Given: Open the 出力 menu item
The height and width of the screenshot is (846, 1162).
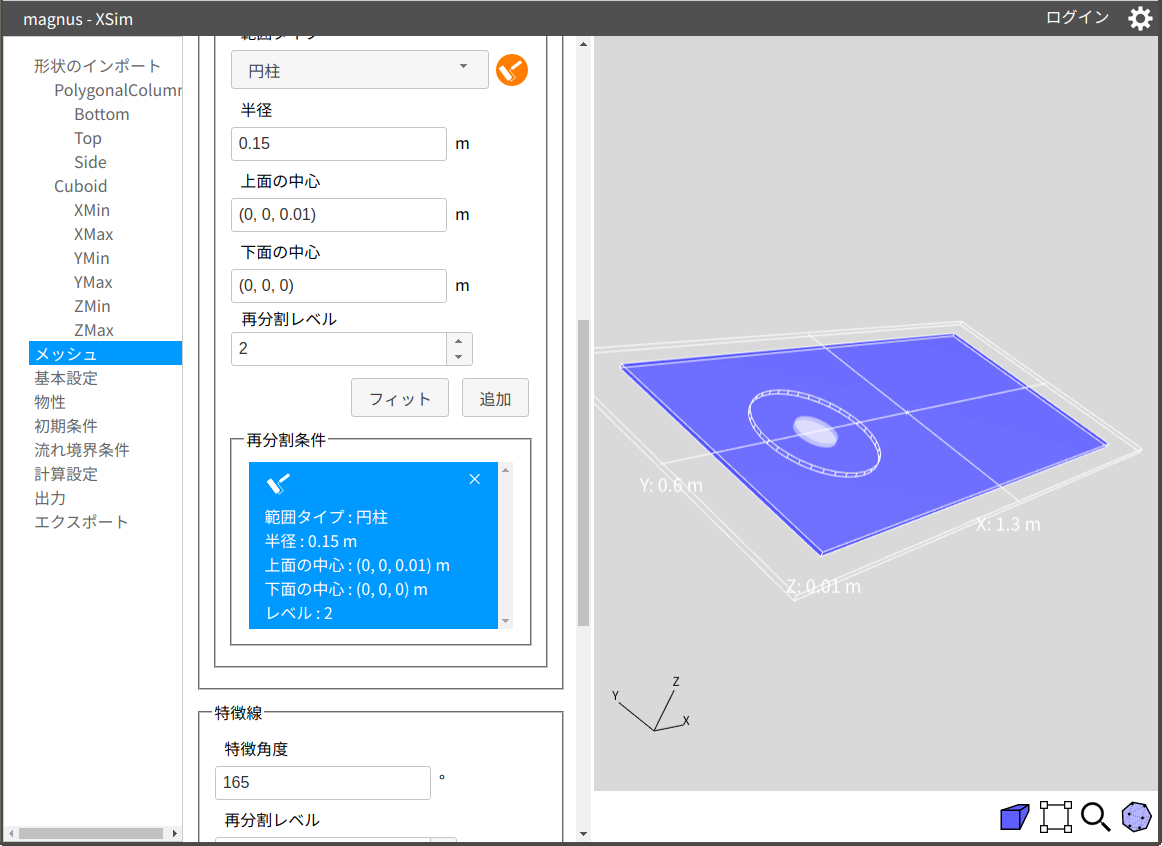Looking at the screenshot, I should [50, 499].
